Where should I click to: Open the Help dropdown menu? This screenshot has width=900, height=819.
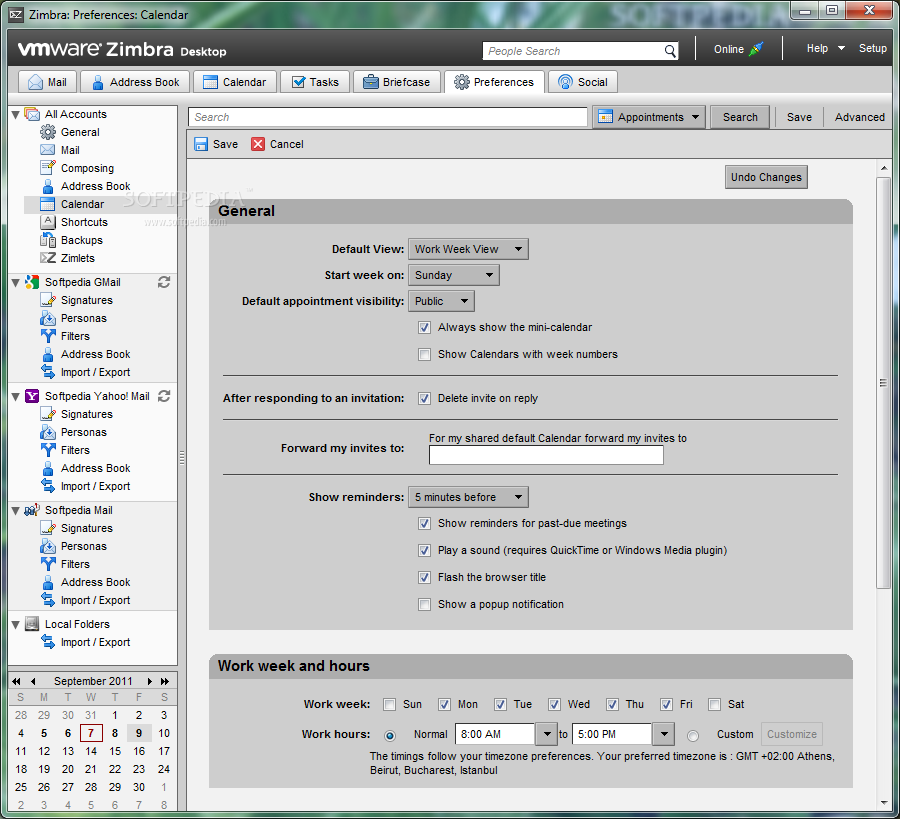(x=825, y=48)
